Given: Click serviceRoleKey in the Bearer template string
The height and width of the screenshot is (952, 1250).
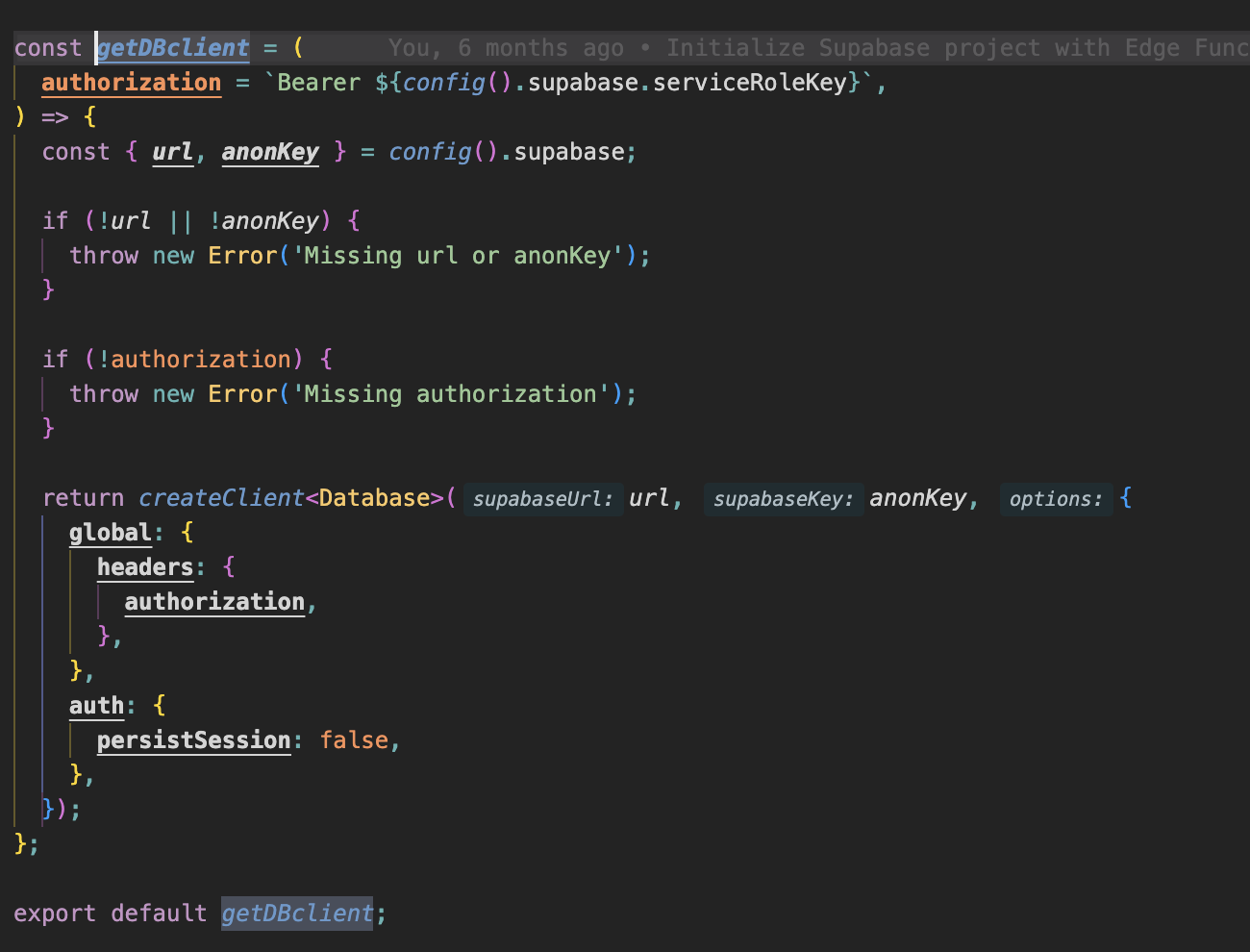Looking at the screenshot, I should click(x=750, y=83).
